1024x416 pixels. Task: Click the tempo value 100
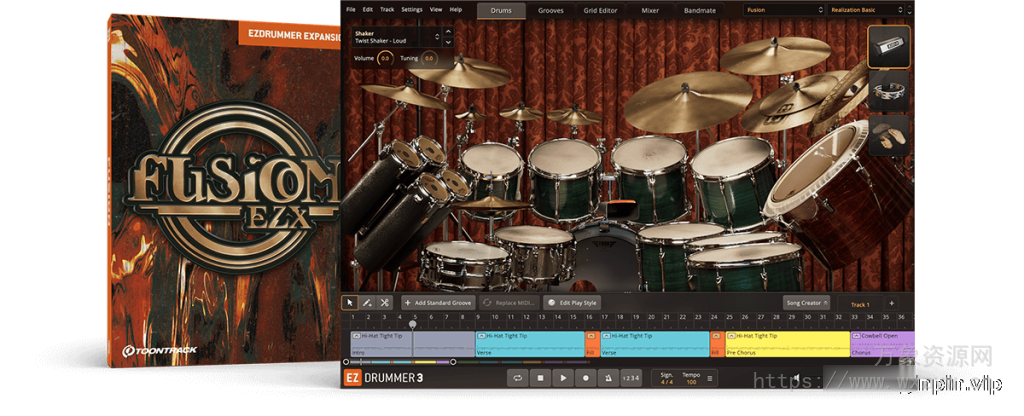(691, 381)
